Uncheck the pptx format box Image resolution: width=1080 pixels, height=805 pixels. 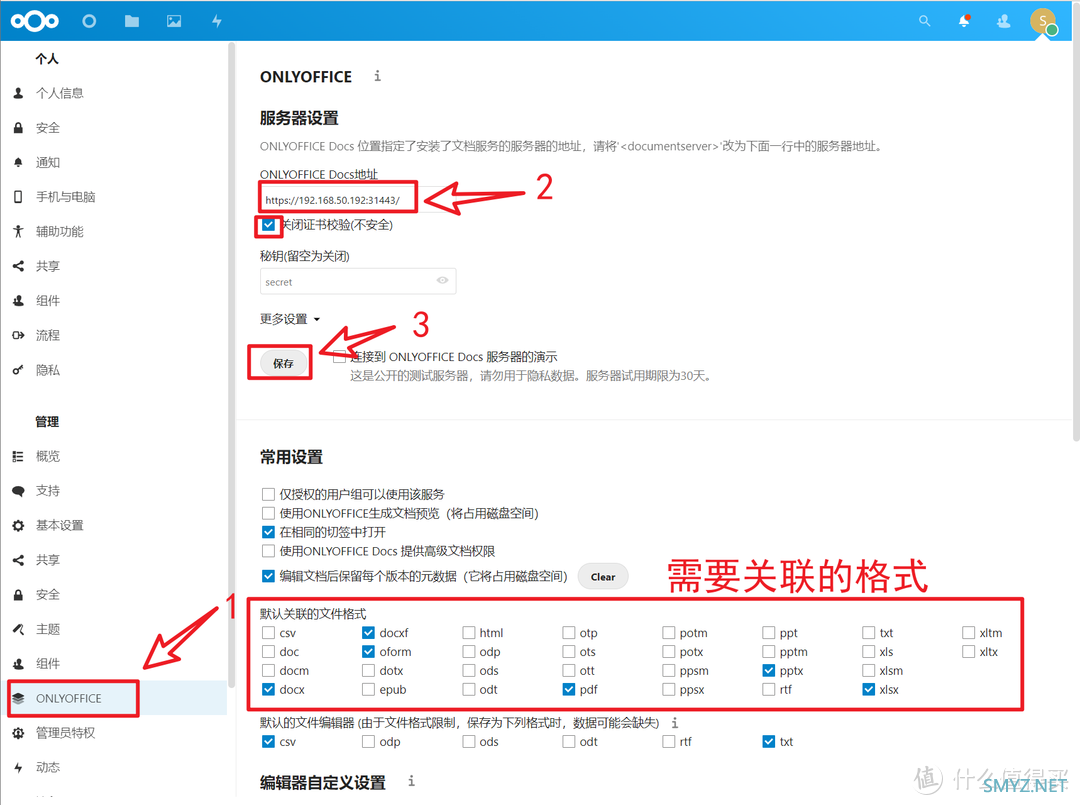(x=769, y=670)
